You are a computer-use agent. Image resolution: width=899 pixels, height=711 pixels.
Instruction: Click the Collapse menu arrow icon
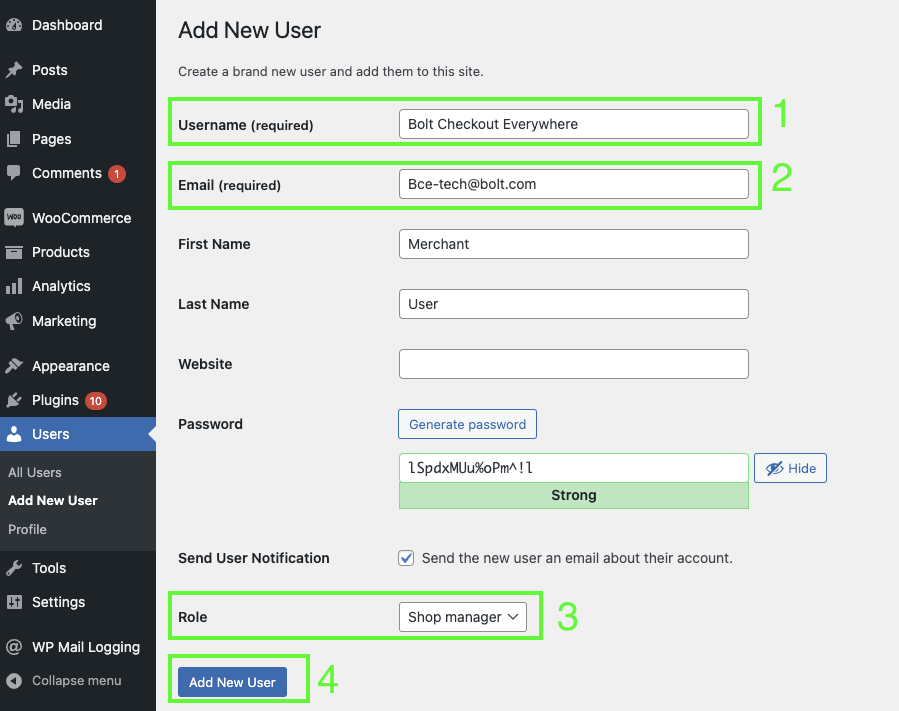pos(14,681)
